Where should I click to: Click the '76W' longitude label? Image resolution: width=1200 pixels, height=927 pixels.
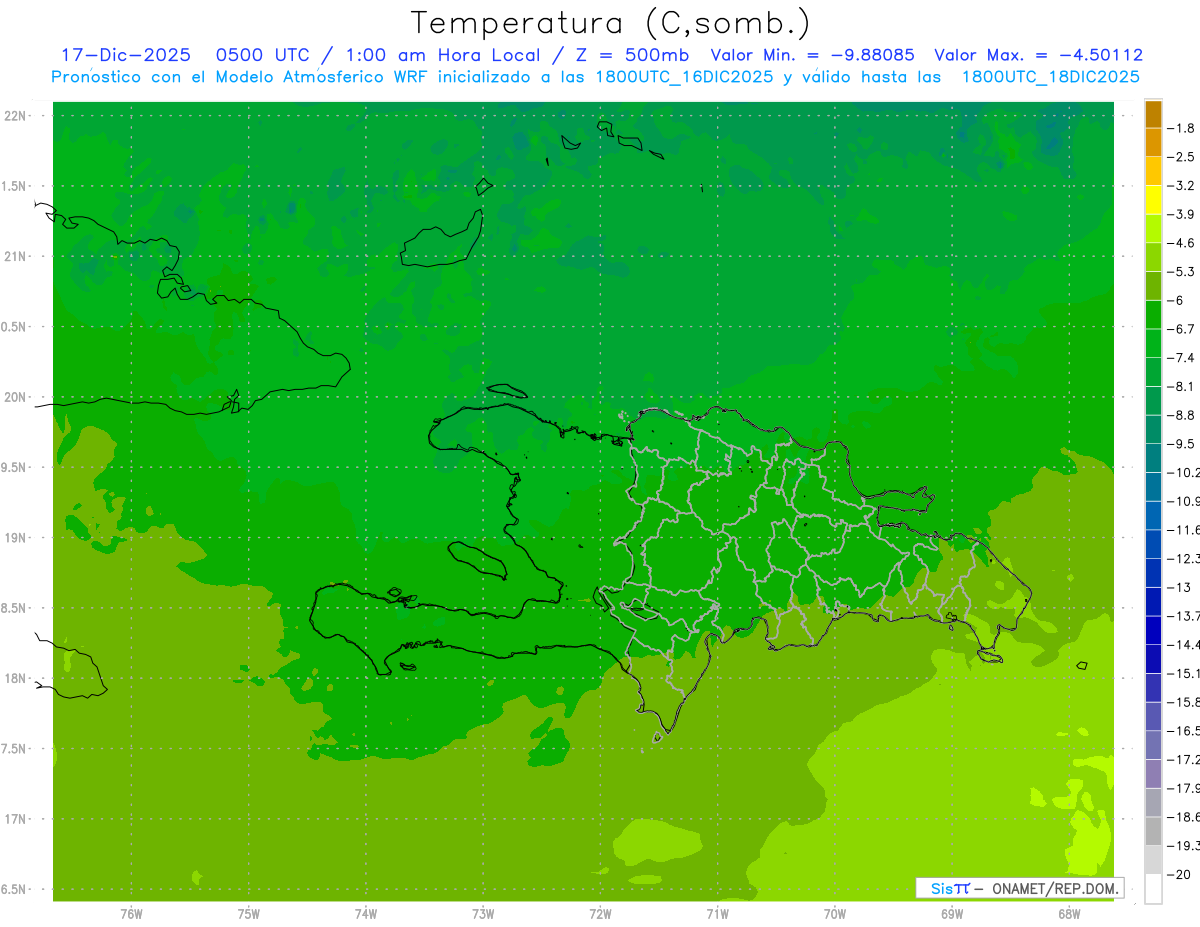[131, 913]
